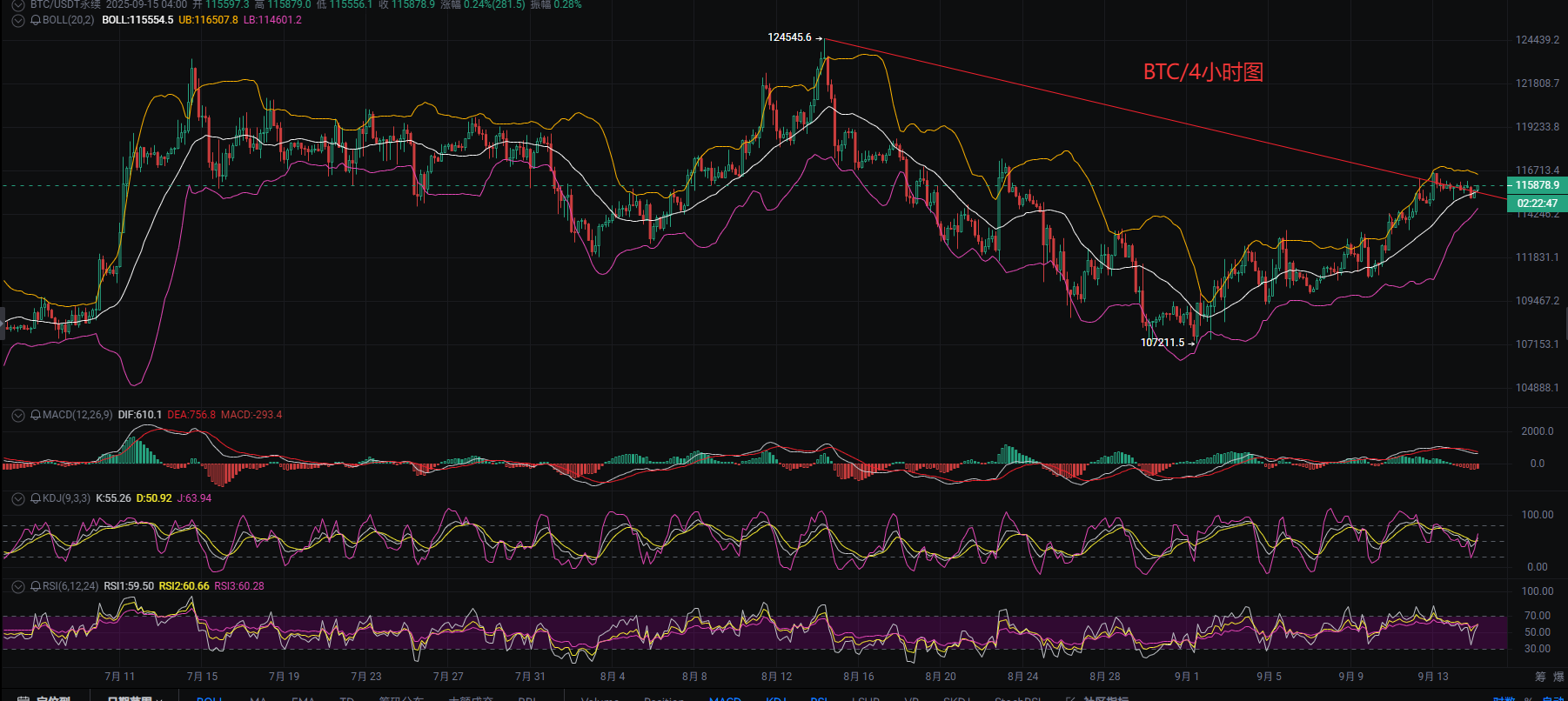1568x701 pixels.
Task: Collapse the MACD(12,26,9) panel chevron
Action: pos(17,415)
